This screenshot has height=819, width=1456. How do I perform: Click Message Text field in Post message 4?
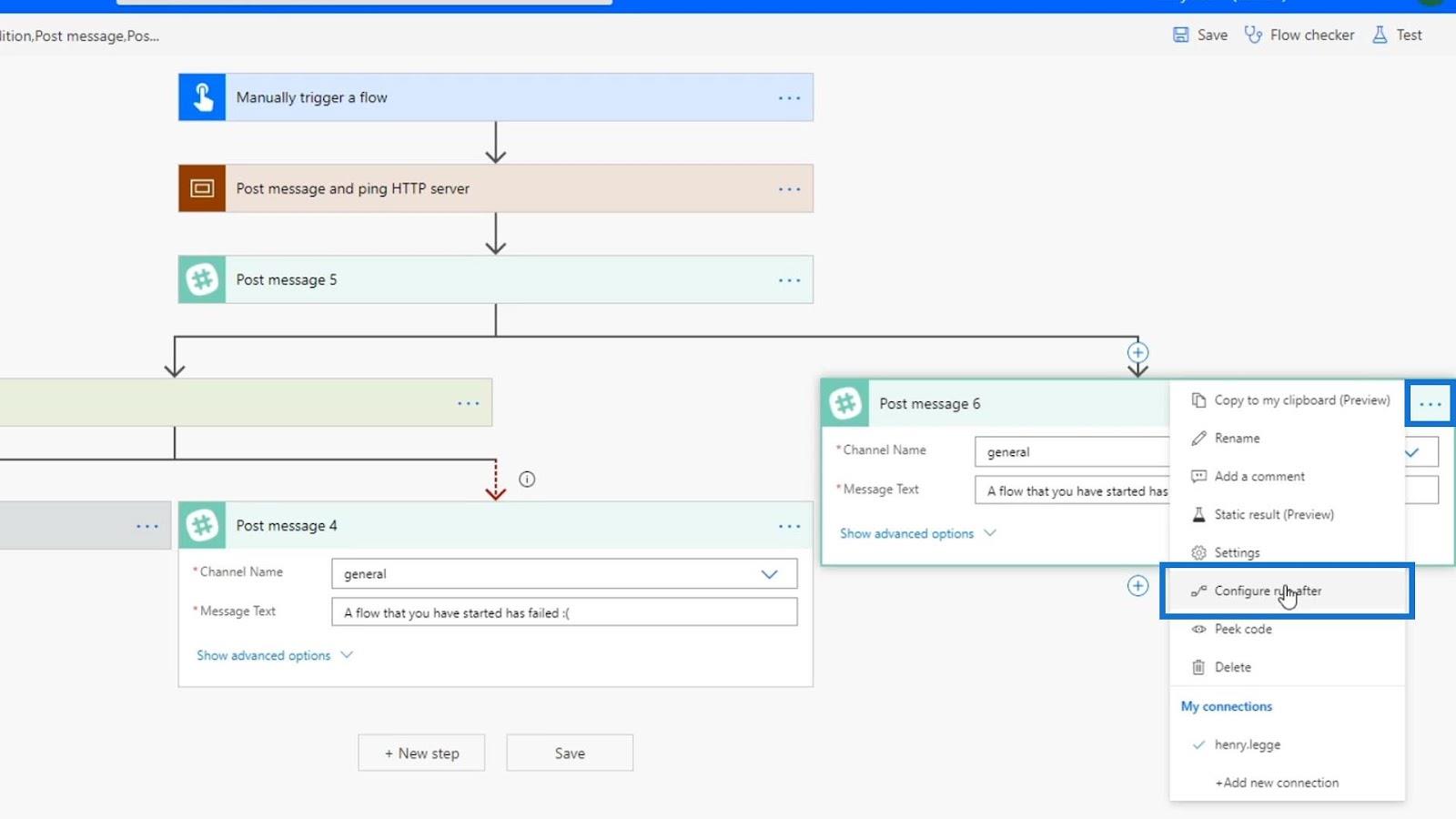pos(564,612)
